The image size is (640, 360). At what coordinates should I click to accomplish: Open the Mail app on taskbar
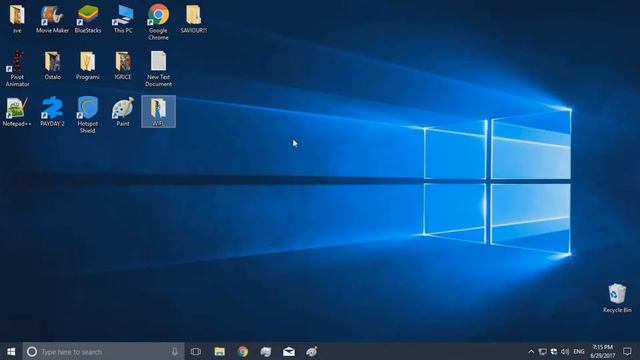(x=289, y=351)
